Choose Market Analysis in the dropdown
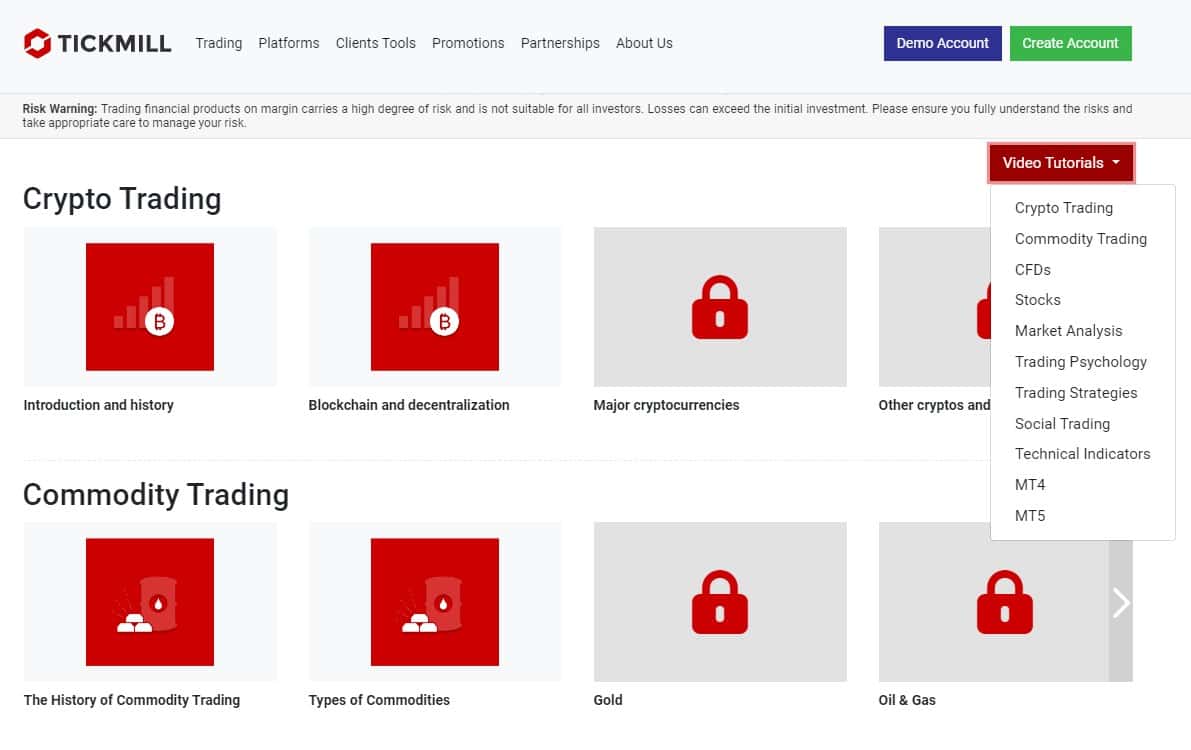Viewport: 1191px width, 750px height. 1068,331
